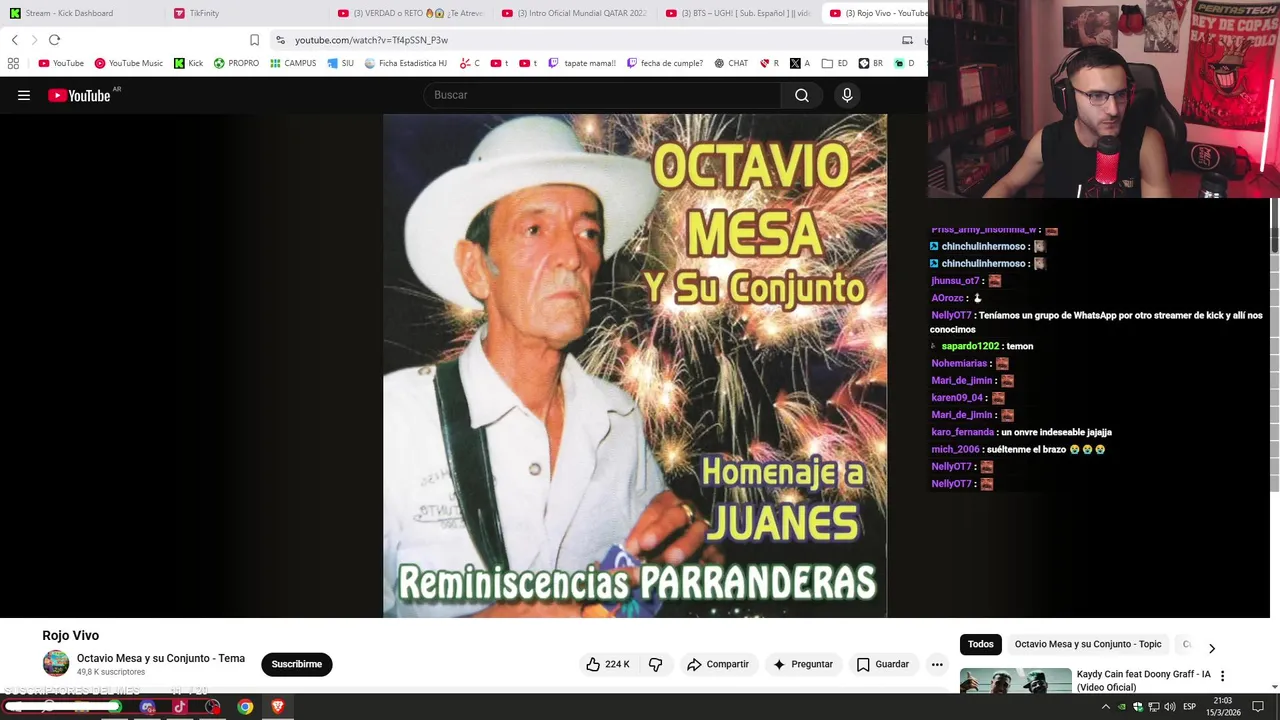1280x720 pixels.
Task: Open the YouTube bookmark
Action: point(61,63)
